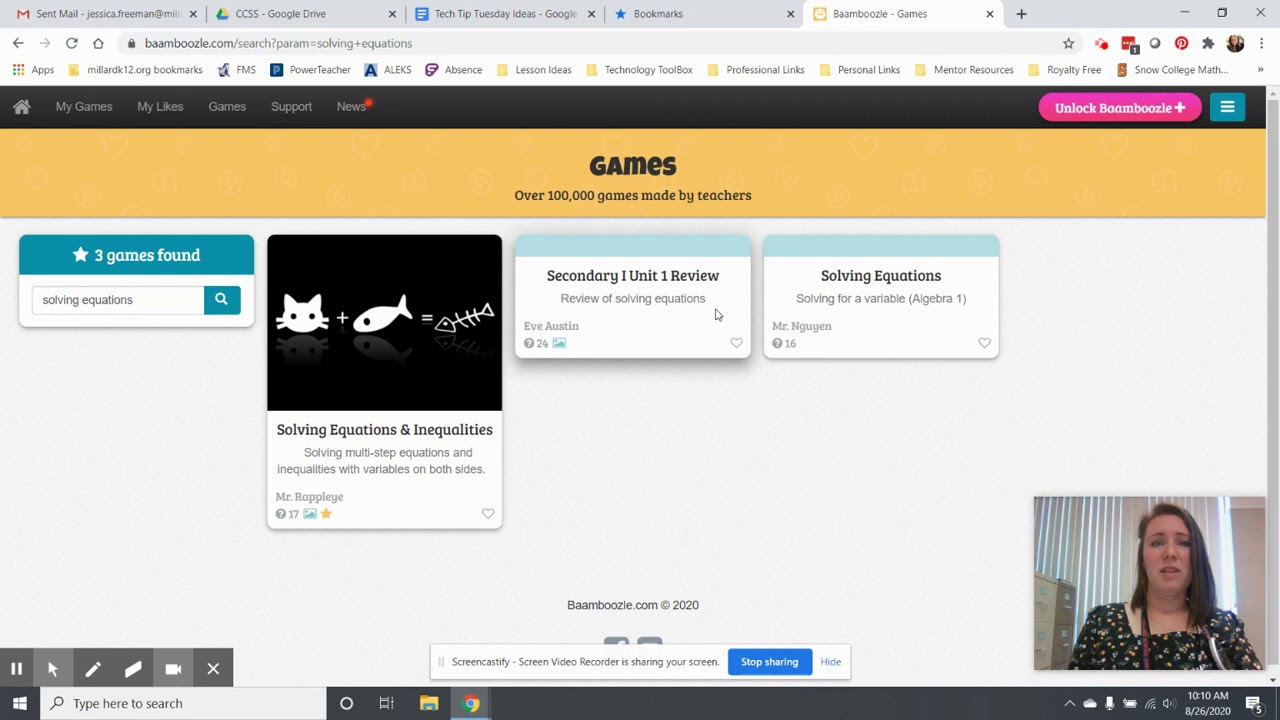
Task: Bookmark this page with the star
Action: coord(1068,43)
